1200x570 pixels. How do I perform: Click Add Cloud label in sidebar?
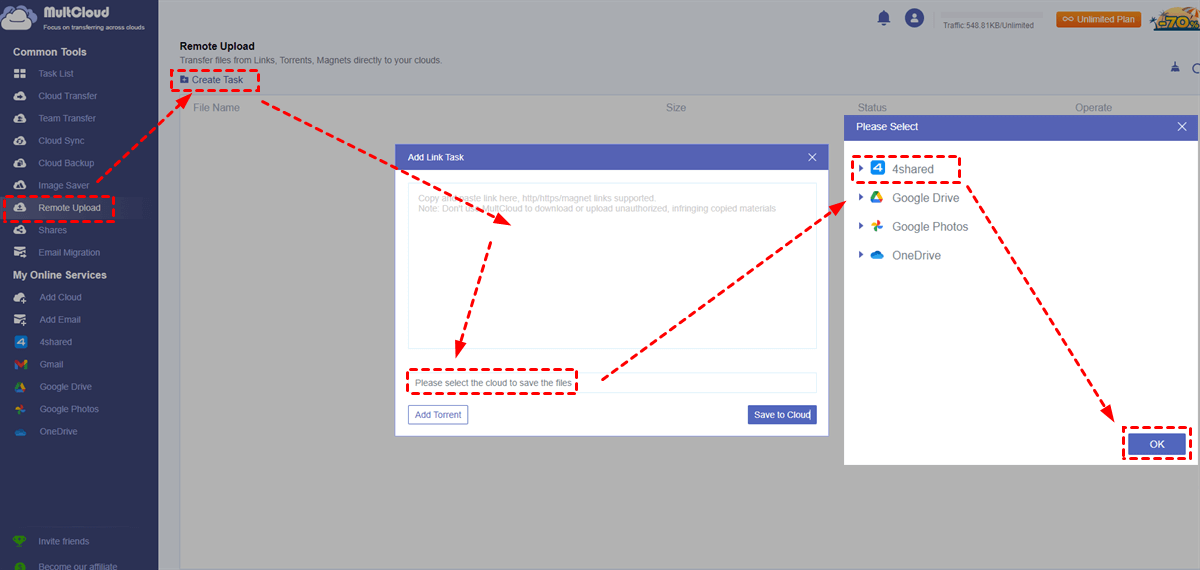point(61,298)
